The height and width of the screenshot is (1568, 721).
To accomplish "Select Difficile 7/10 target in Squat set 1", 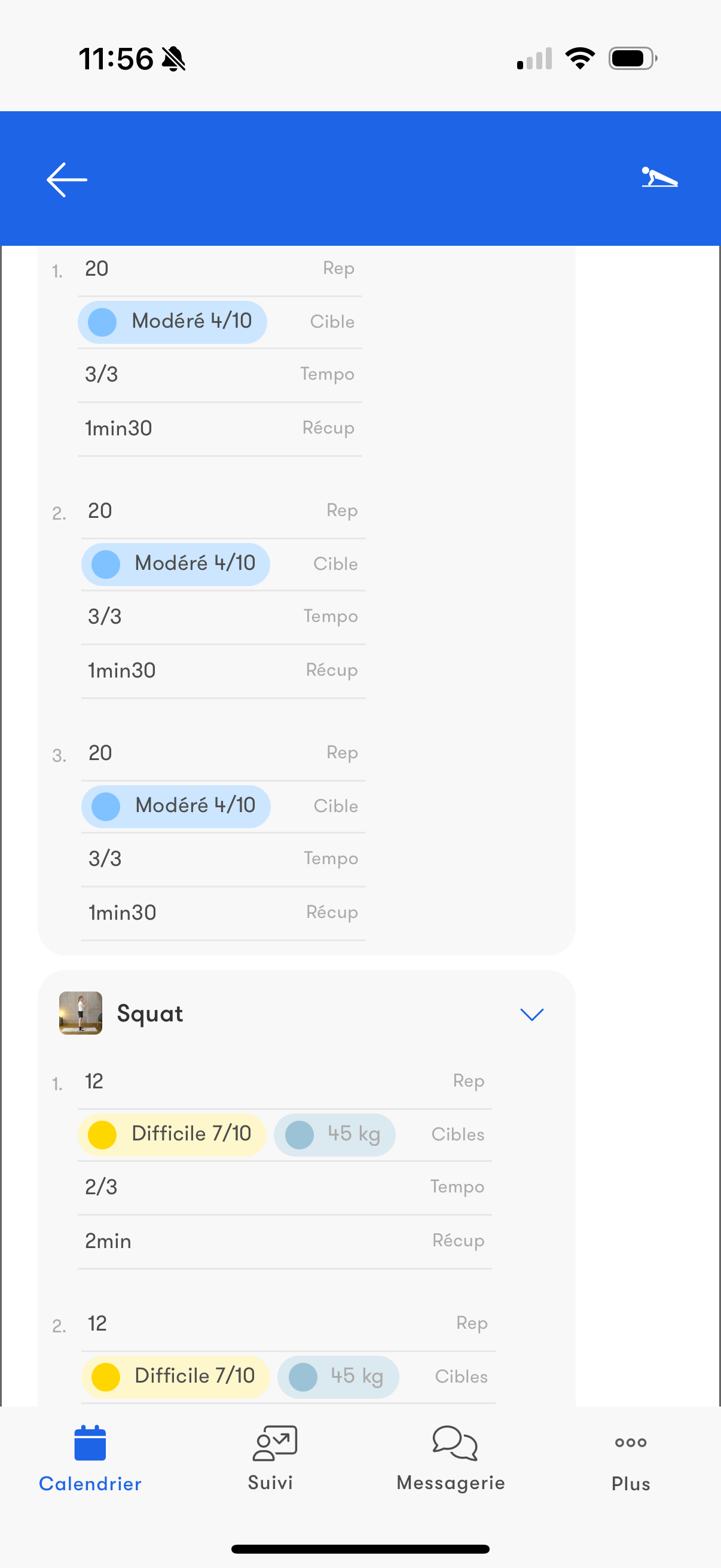I will pos(172,1134).
